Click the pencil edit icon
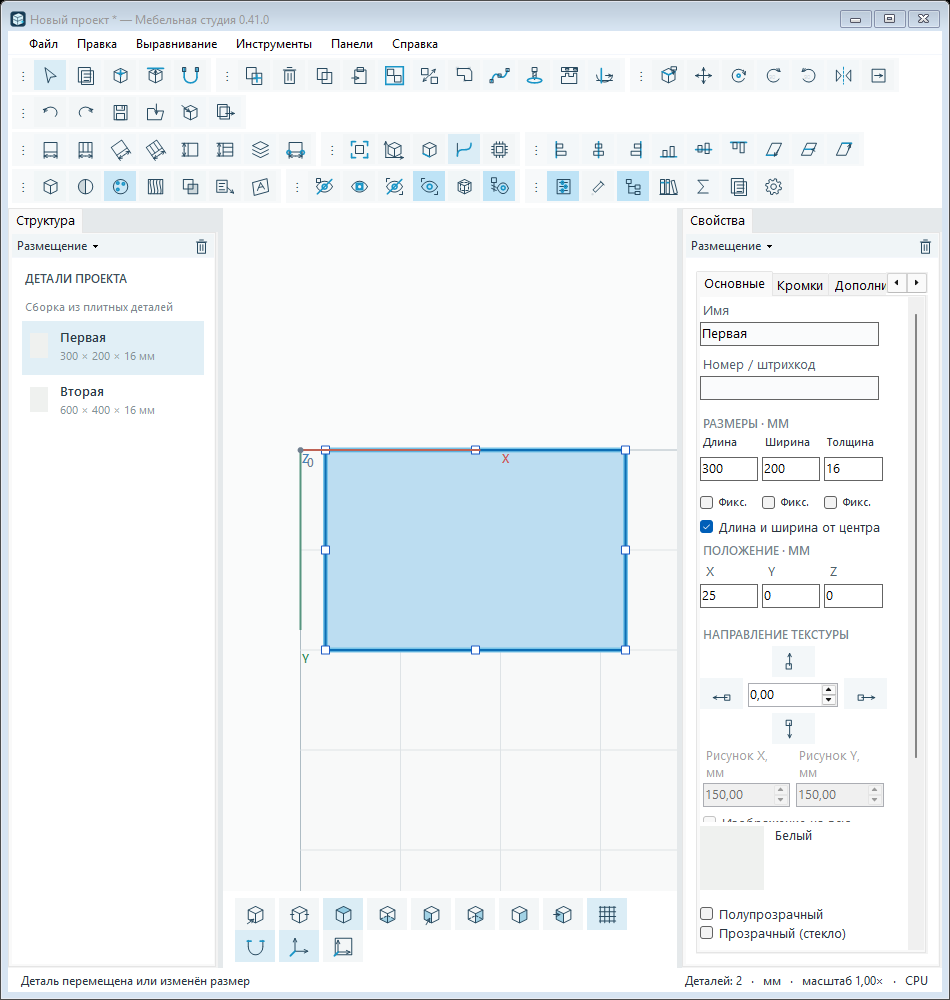The height and width of the screenshot is (1000, 950). click(598, 186)
